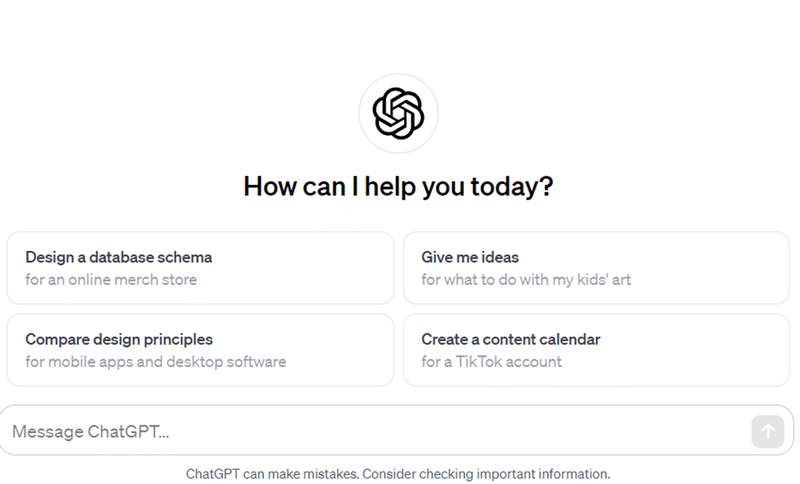The width and height of the screenshot is (800, 484).
Task: Click 'Consider checking important information' notice
Action: coord(486,474)
